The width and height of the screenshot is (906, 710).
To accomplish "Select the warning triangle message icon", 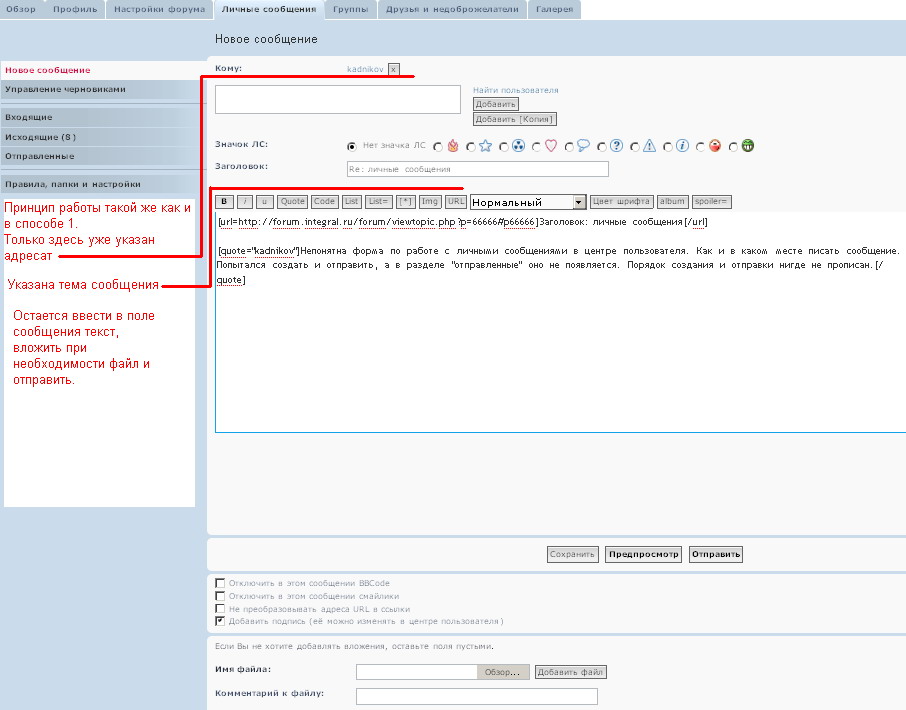I will click(x=636, y=146).
